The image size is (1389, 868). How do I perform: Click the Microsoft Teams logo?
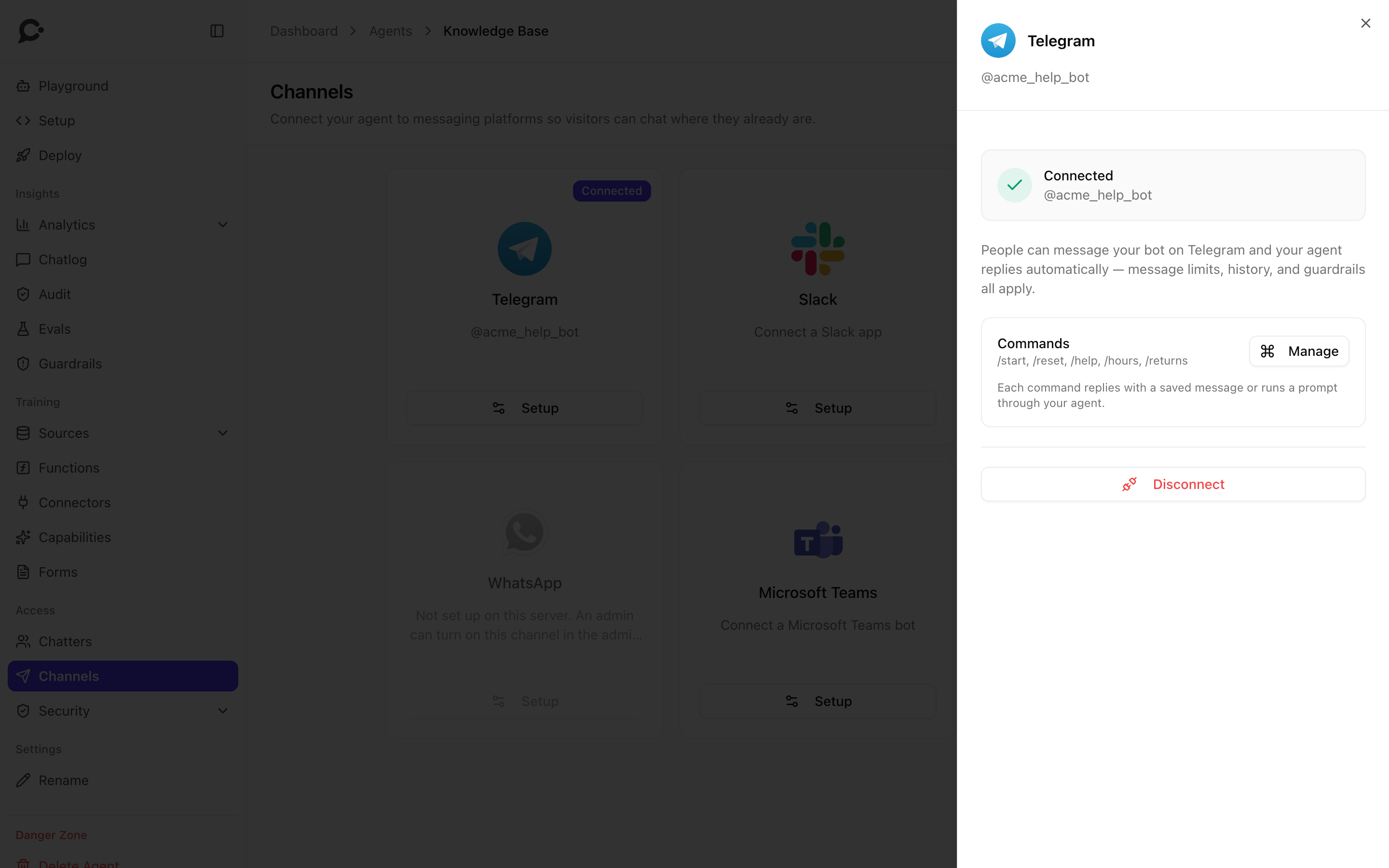[x=818, y=540]
